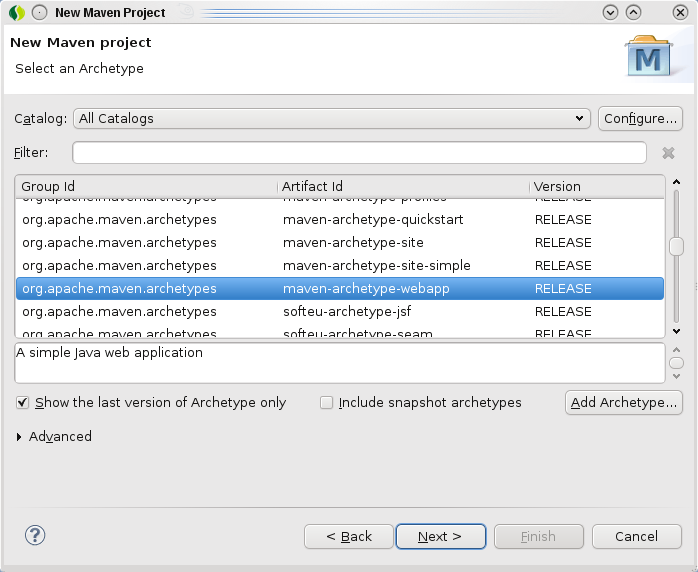Image resolution: width=698 pixels, height=572 pixels.
Task: Click the archetype list scroll down arrow
Action: (x=676, y=331)
